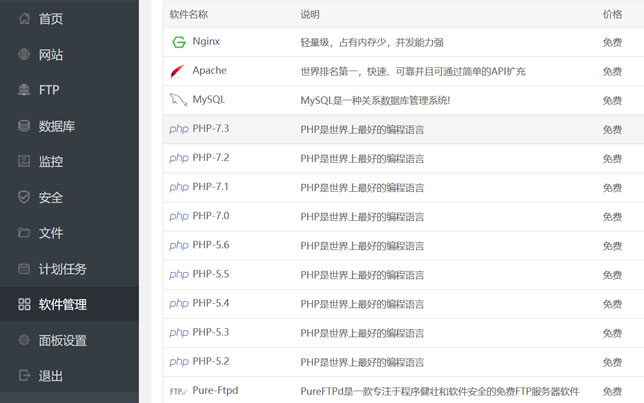
Task: Click the php icon for PHP-5.2
Action: tap(179, 362)
